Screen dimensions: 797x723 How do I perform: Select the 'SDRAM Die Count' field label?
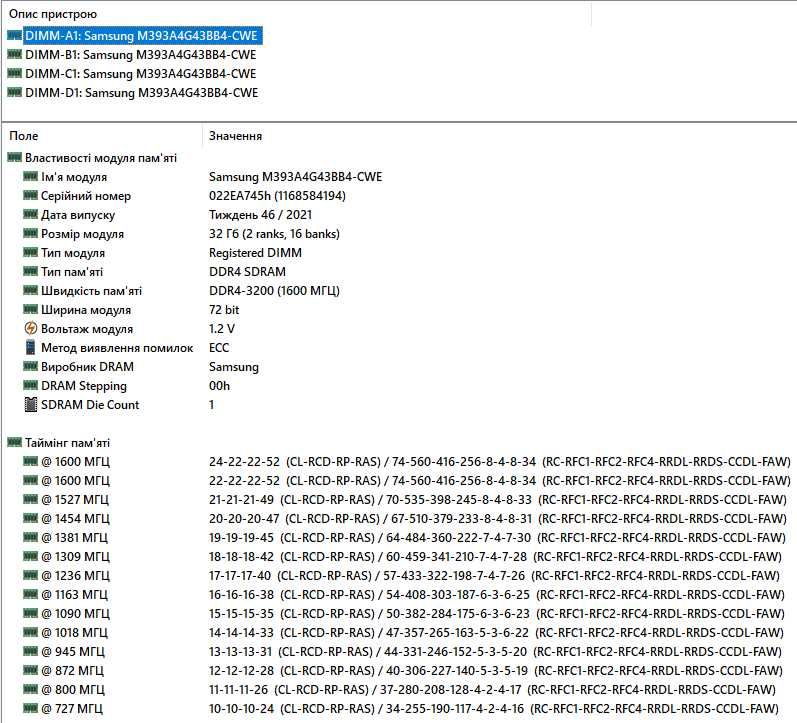[90, 405]
